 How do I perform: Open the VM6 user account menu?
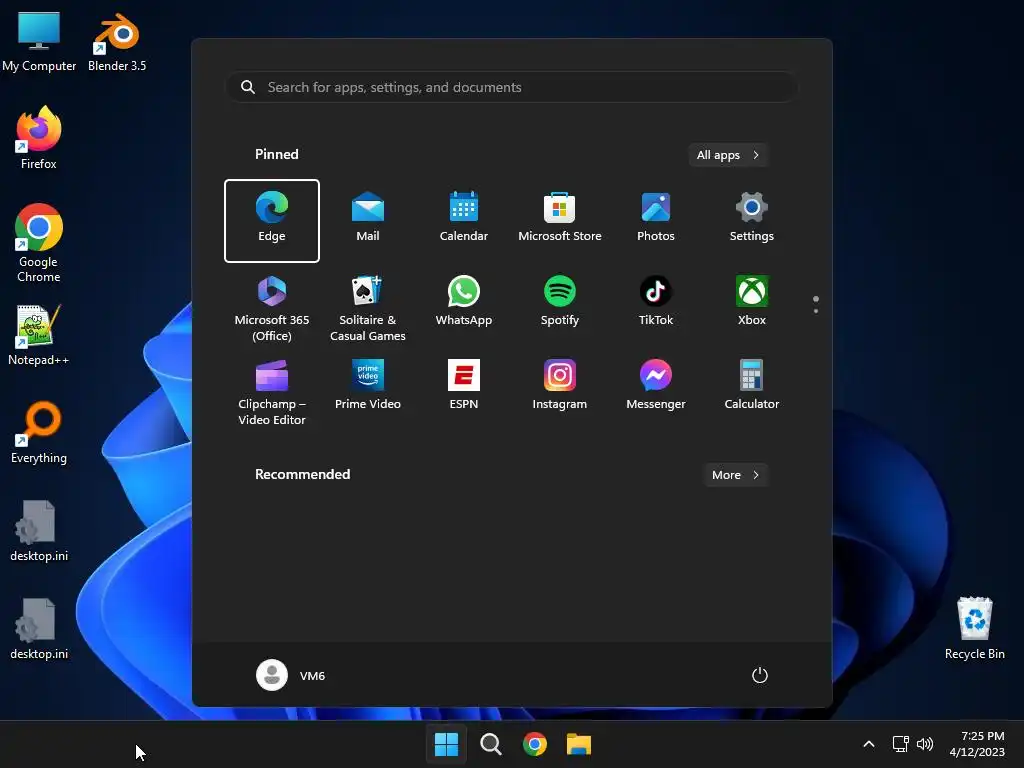click(291, 675)
